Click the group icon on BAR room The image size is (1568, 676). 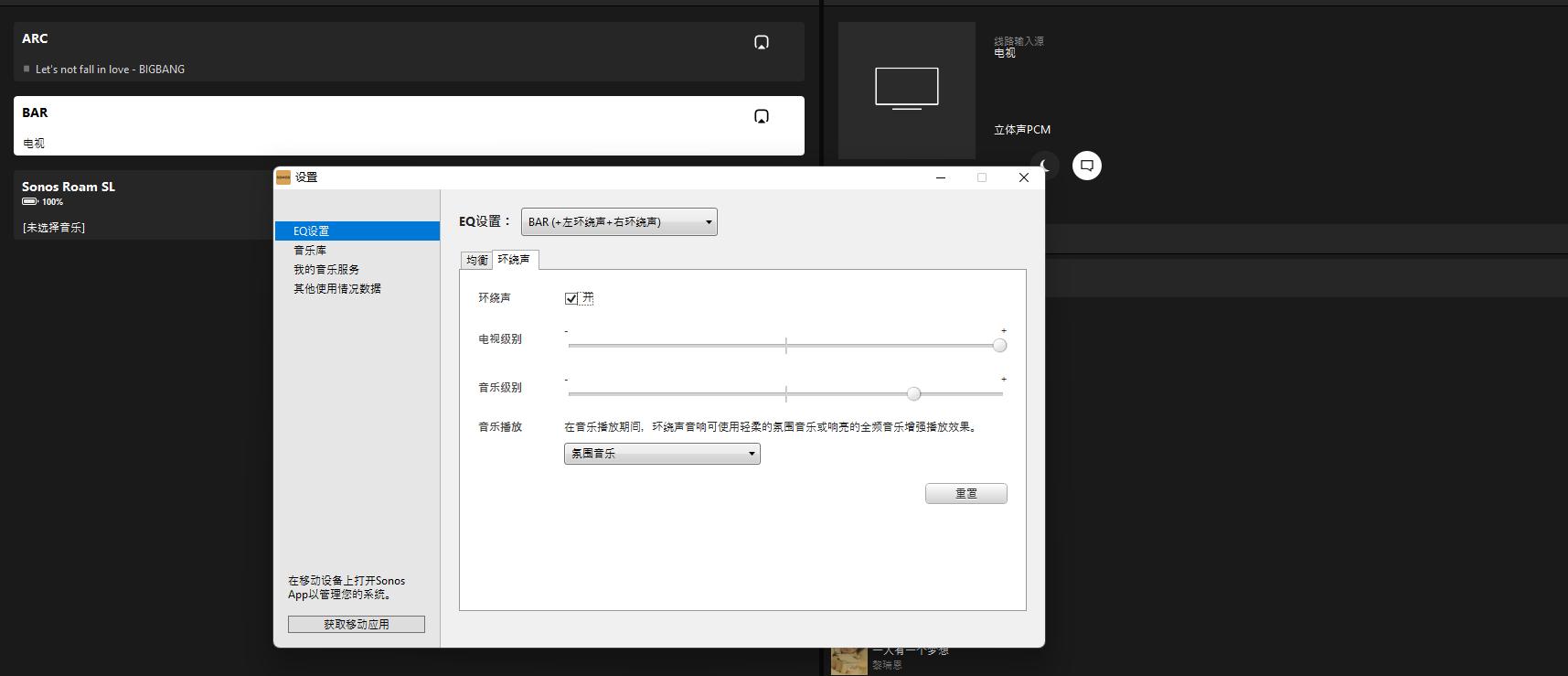[761, 116]
